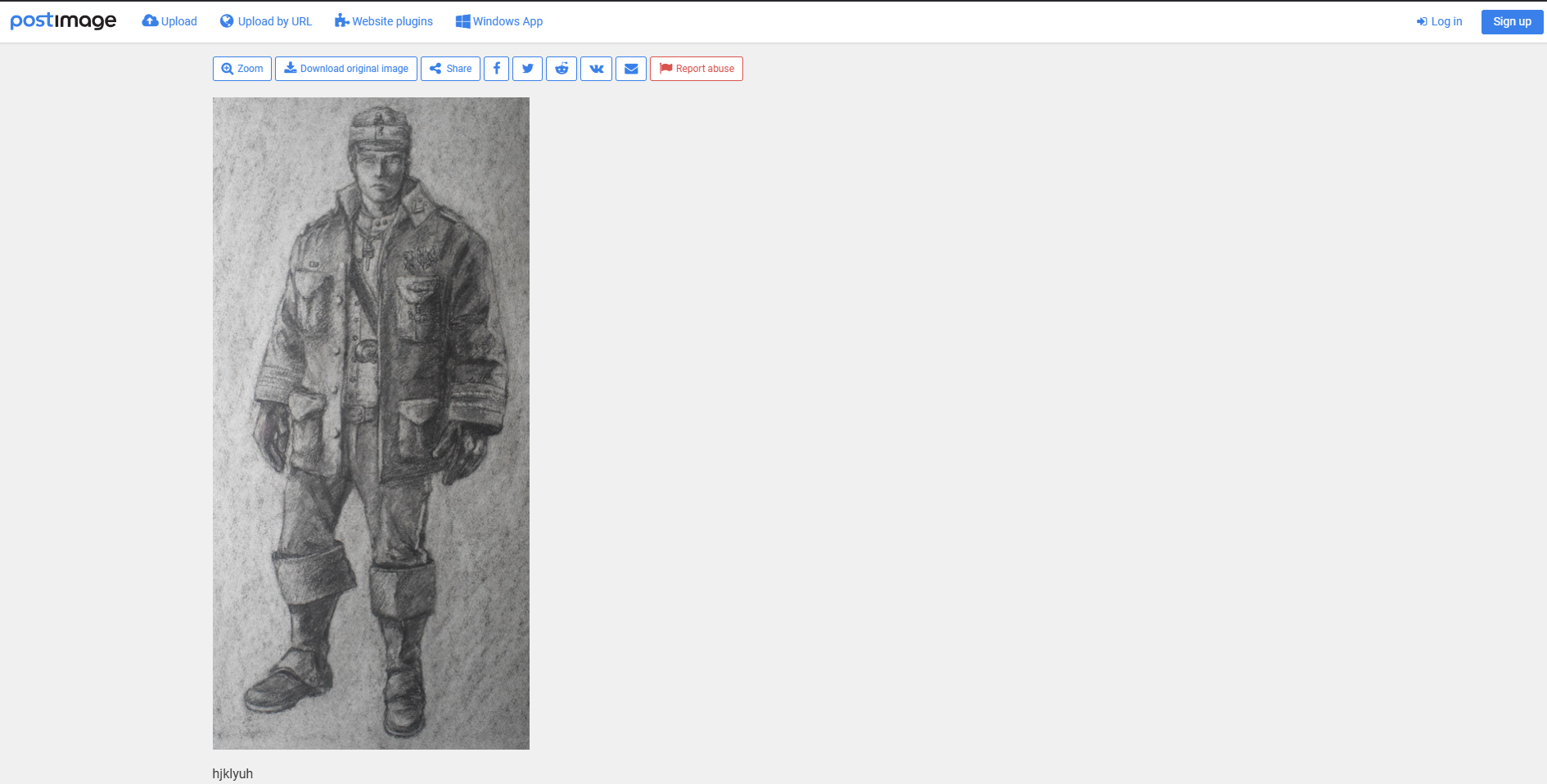This screenshot has height=784, width=1547.
Task: Select the image title hjklyuh
Action: [x=232, y=773]
